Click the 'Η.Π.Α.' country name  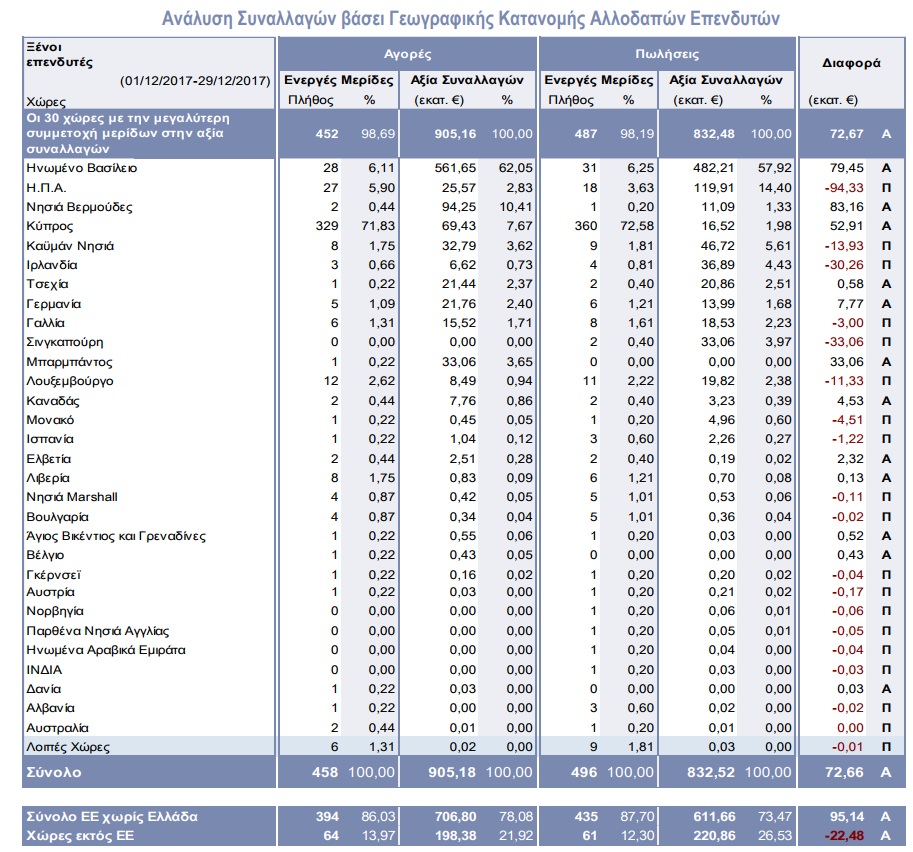tap(46, 187)
